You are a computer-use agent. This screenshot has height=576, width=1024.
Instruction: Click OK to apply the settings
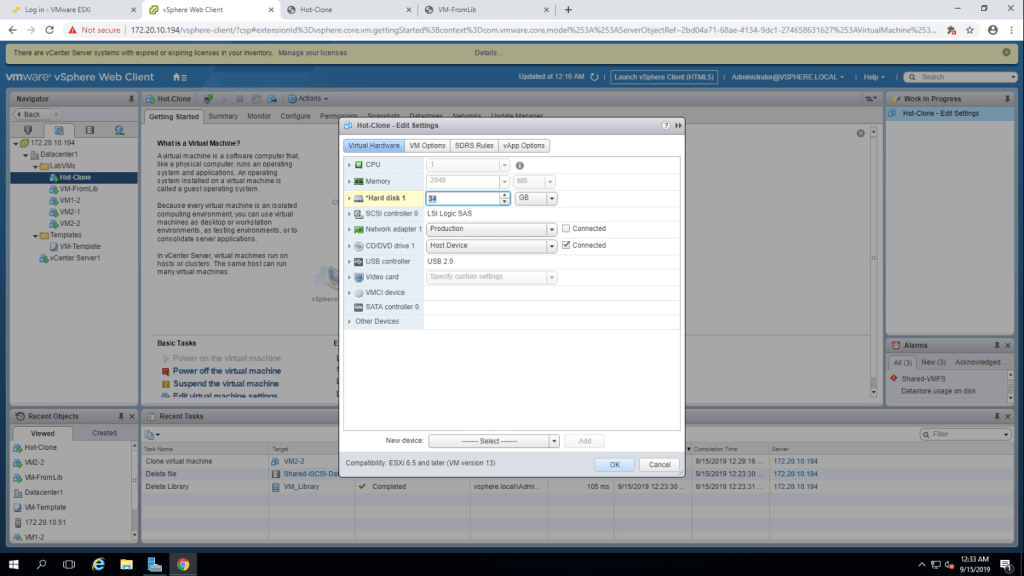click(x=614, y=465)
